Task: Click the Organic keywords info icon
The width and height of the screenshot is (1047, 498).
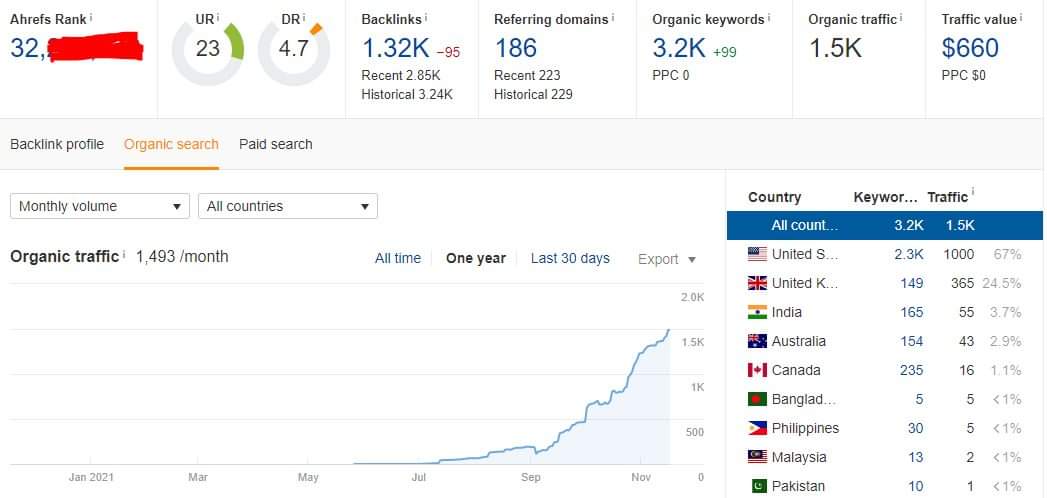Action: click(x=770, y=17)
